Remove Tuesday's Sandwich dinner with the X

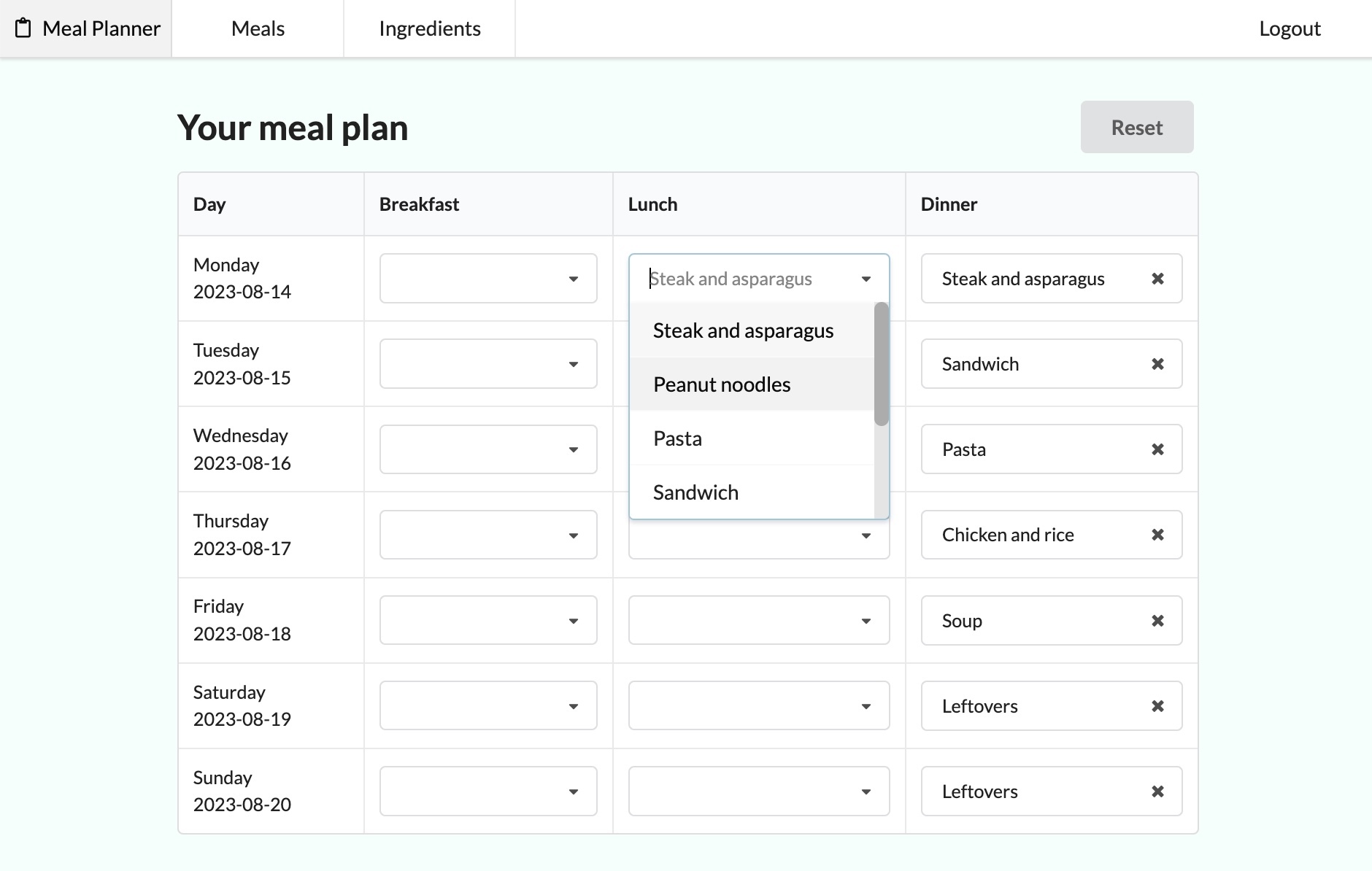pos(1157,364)
